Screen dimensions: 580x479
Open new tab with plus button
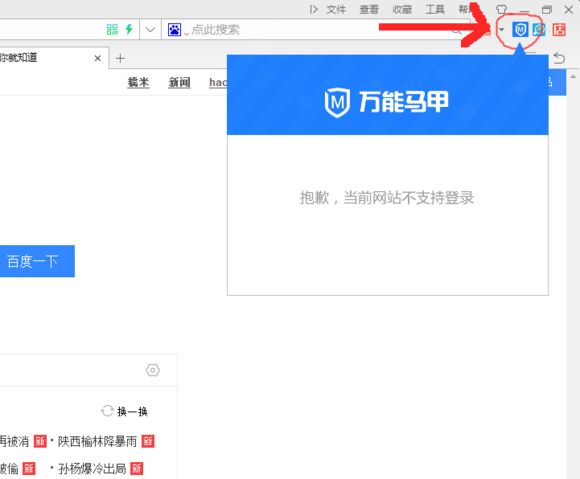120,58
